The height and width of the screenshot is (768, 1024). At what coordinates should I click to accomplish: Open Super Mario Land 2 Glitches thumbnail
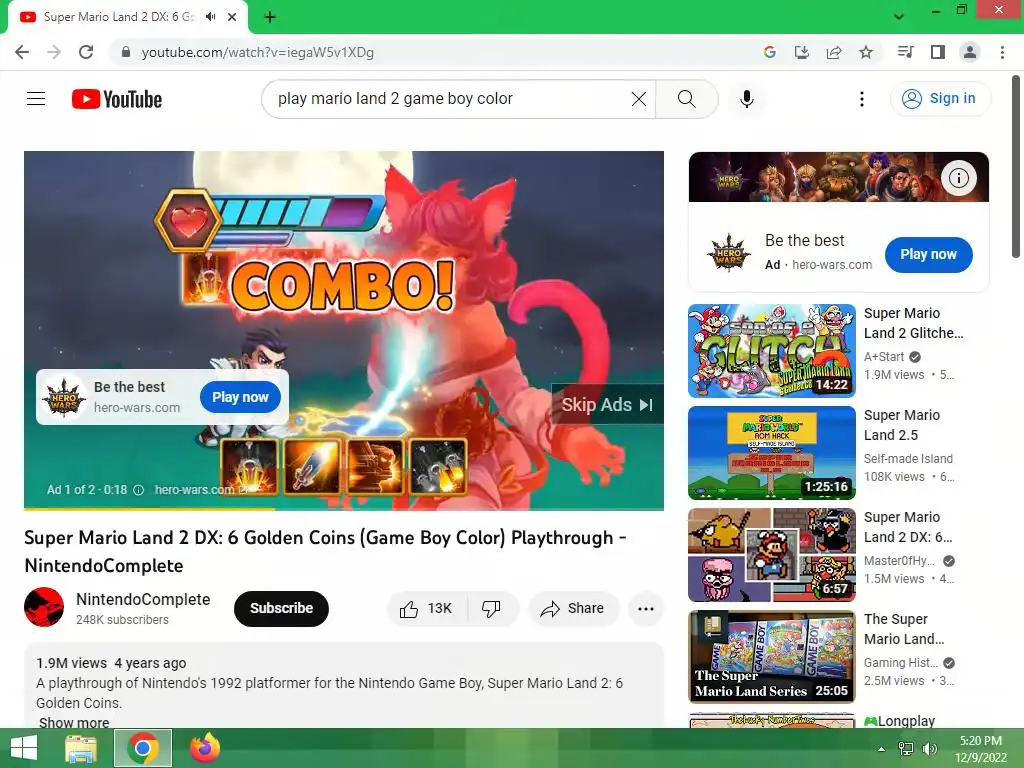771,351
